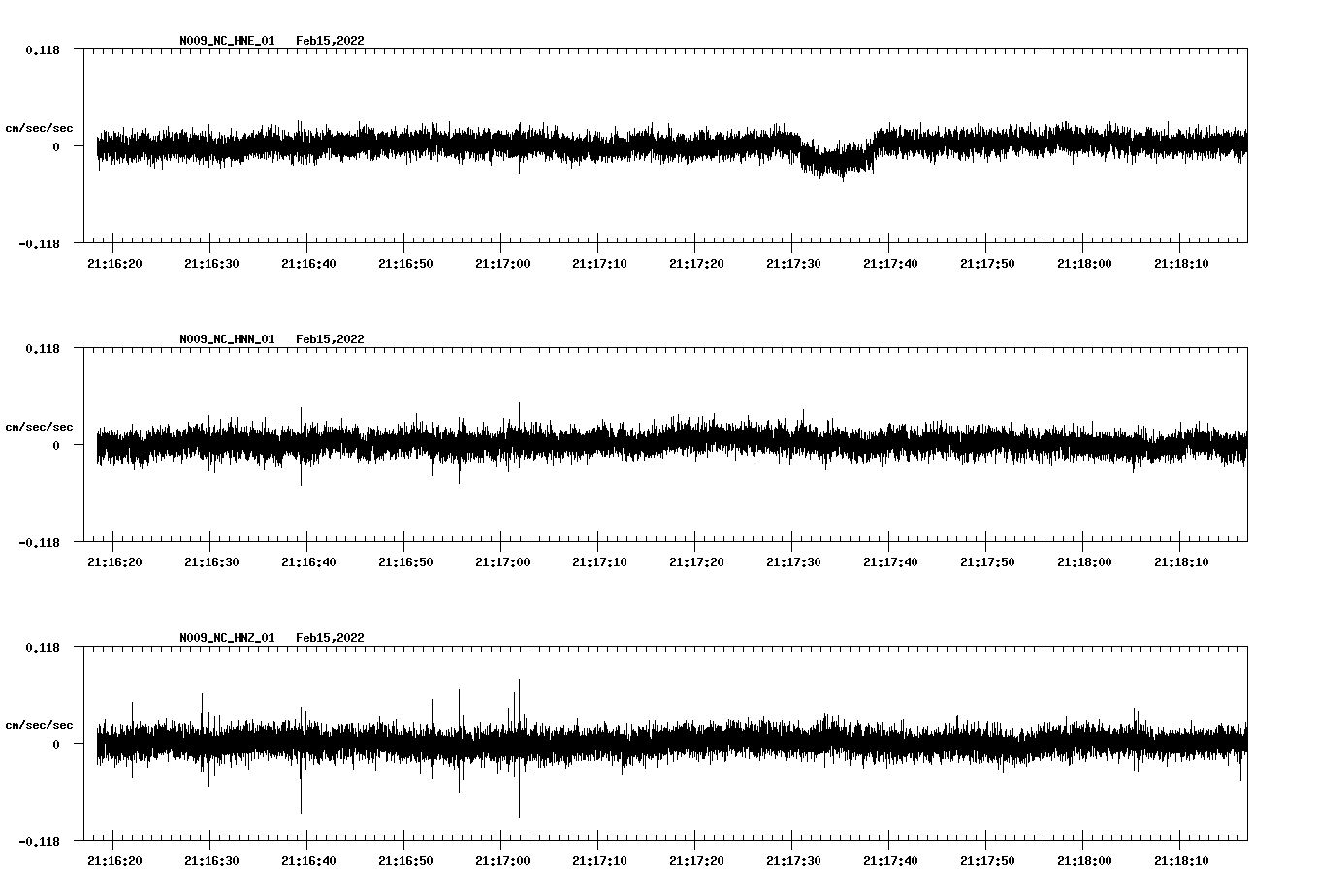The height and width of the screenshot is (896, 1317).
Task: Click the N009_NC_HNE_01 channel title
Action: click(227, 41)
